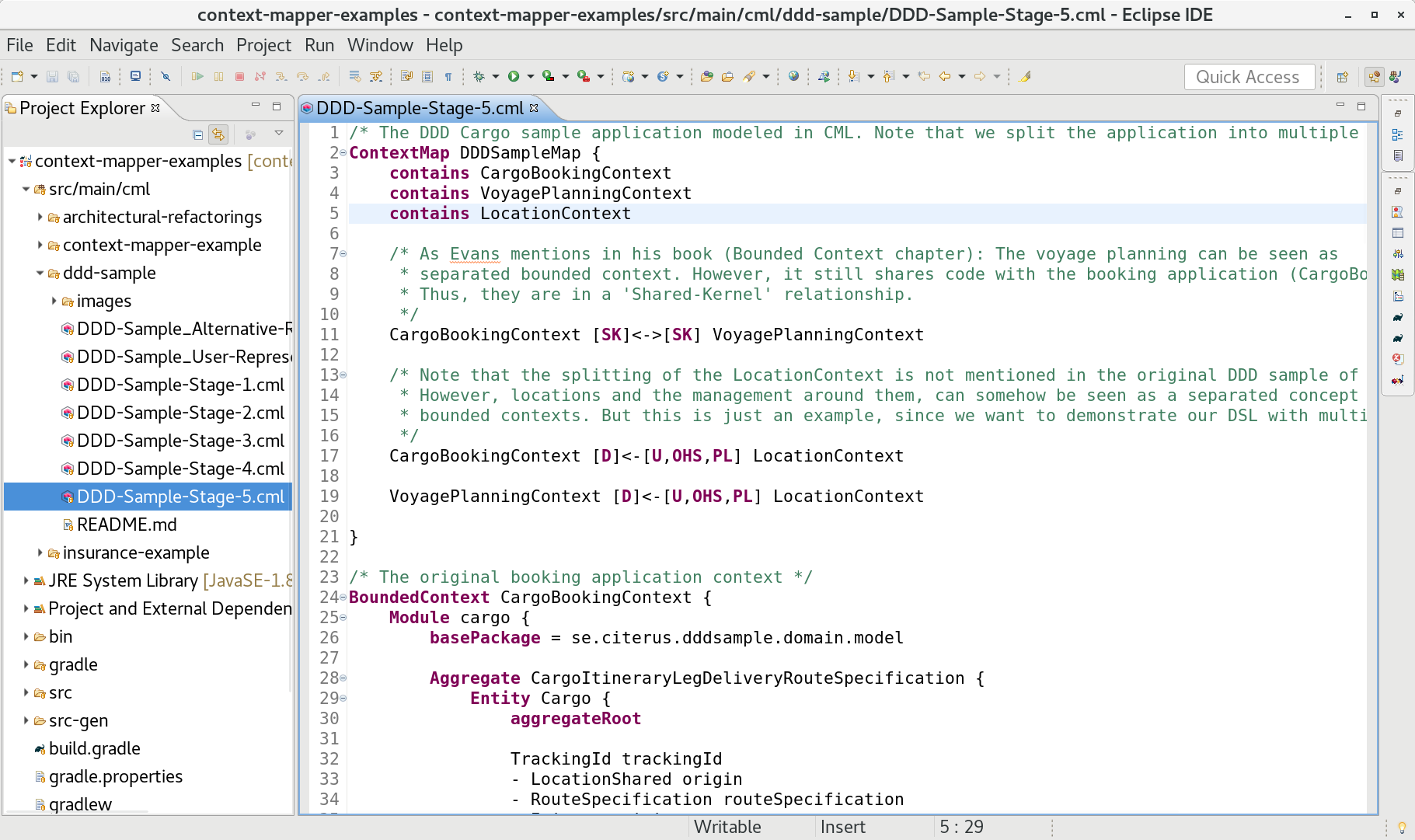Click the Save All toolbar icon
The image size is (1415, 840).
(x=73, y=76)
